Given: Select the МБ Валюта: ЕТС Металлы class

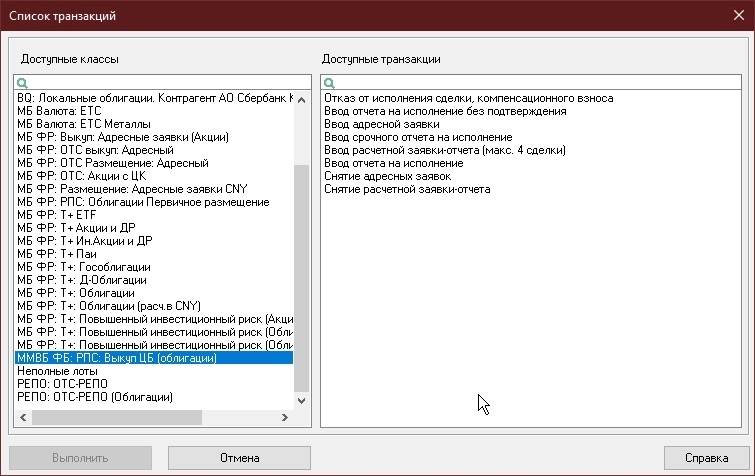Looking at the screenshot, I should click(154, 124).
